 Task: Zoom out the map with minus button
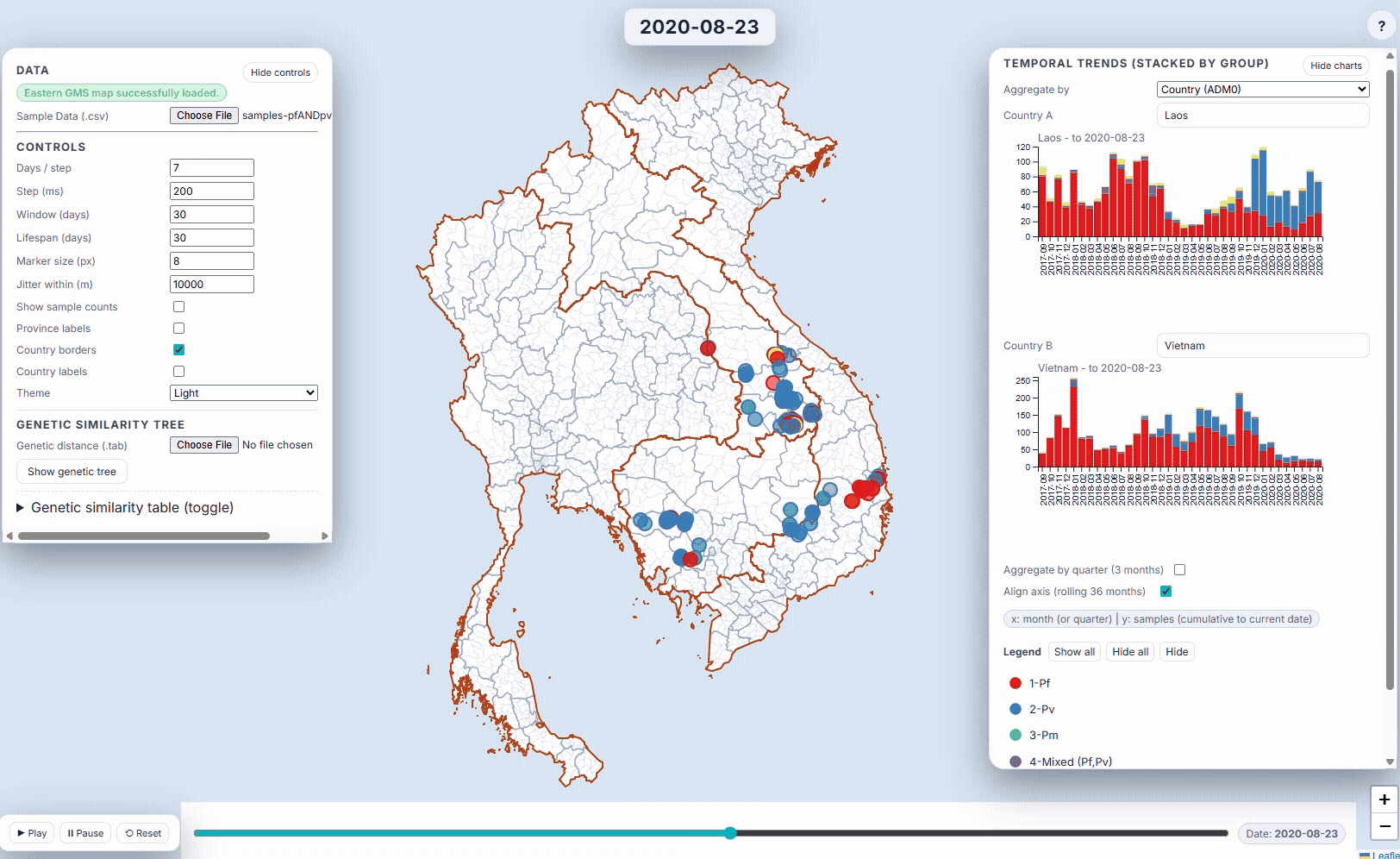tap(1384, 826)
